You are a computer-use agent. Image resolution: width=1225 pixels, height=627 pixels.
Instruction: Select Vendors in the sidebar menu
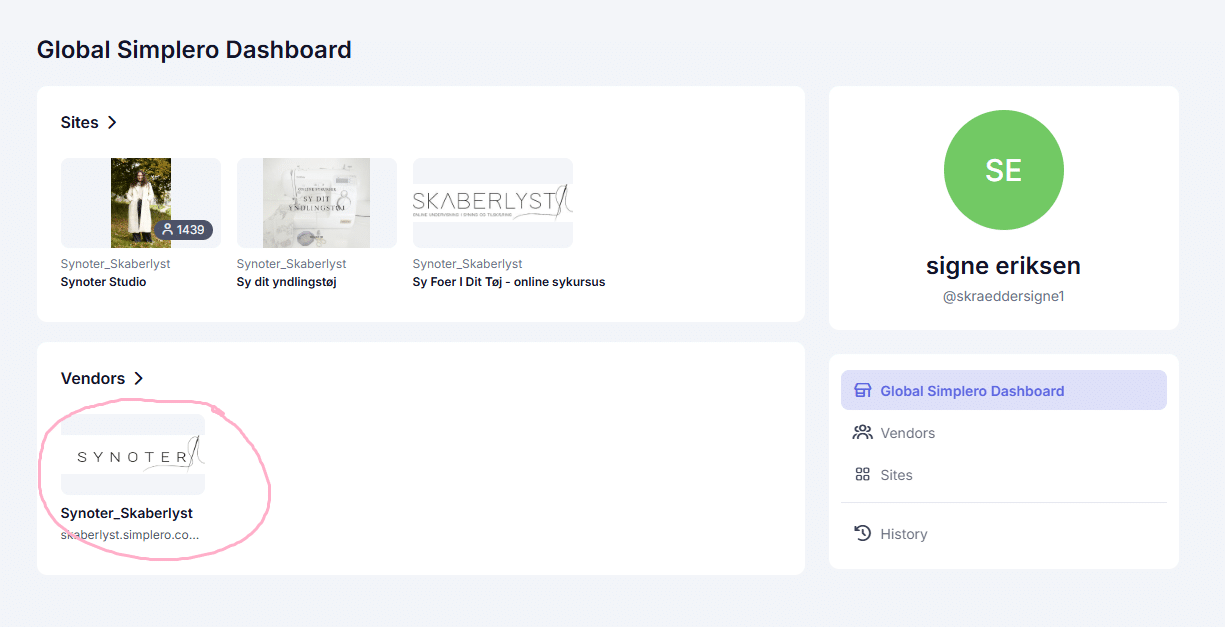pos(907,433)
